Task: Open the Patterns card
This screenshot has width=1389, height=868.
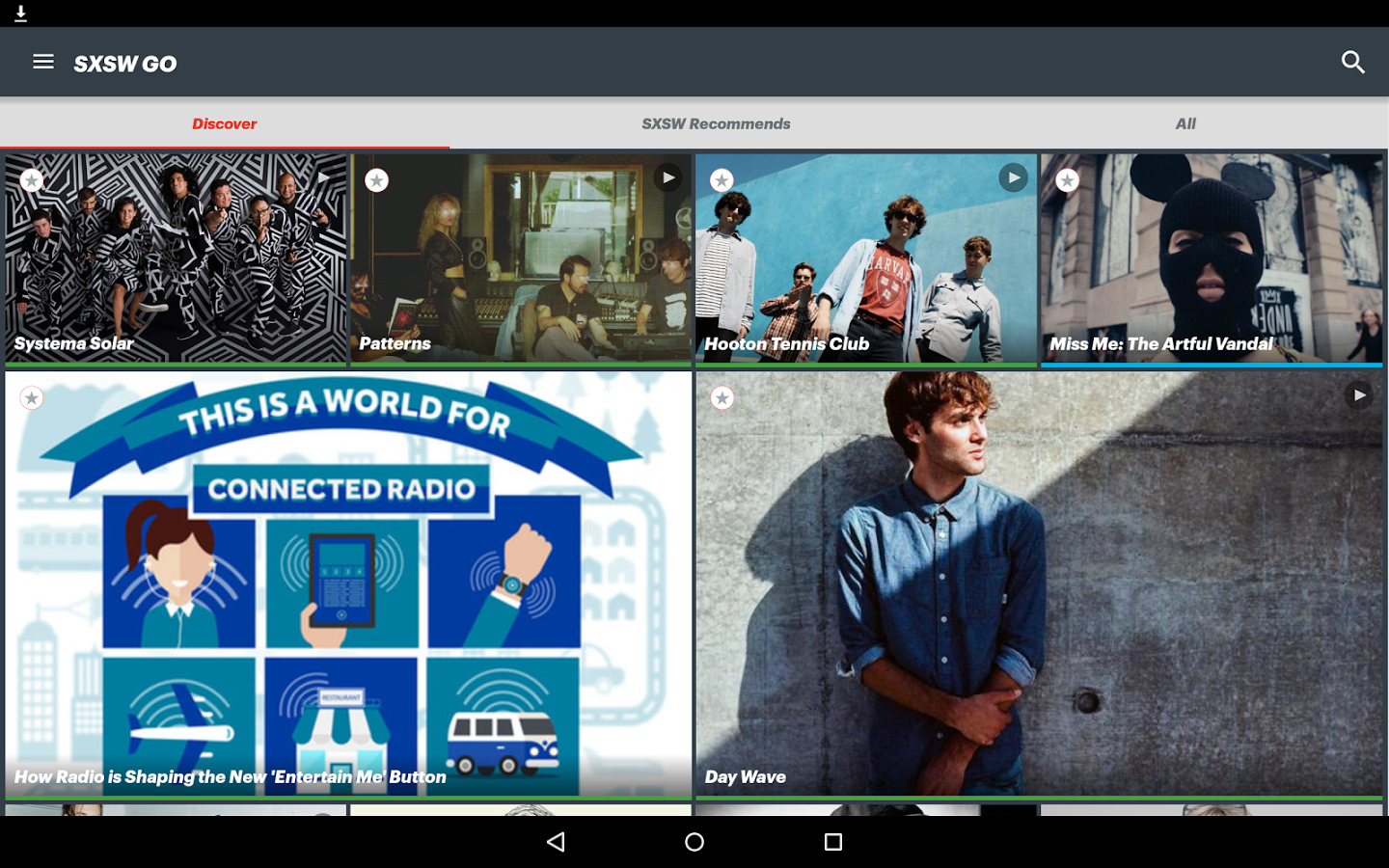Action: coord(521,258)
